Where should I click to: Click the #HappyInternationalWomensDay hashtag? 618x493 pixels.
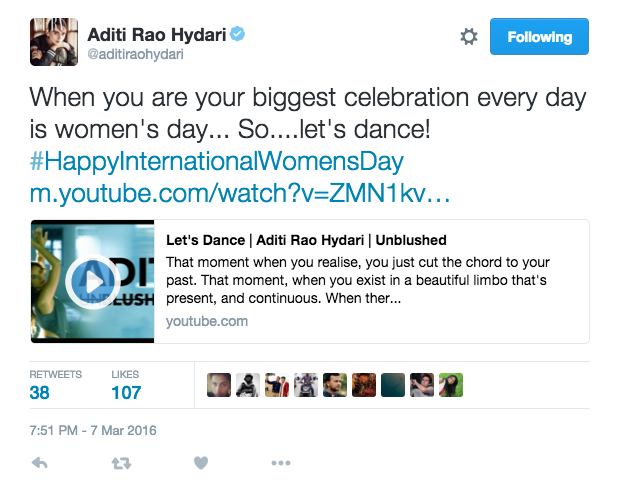(216, 162)
